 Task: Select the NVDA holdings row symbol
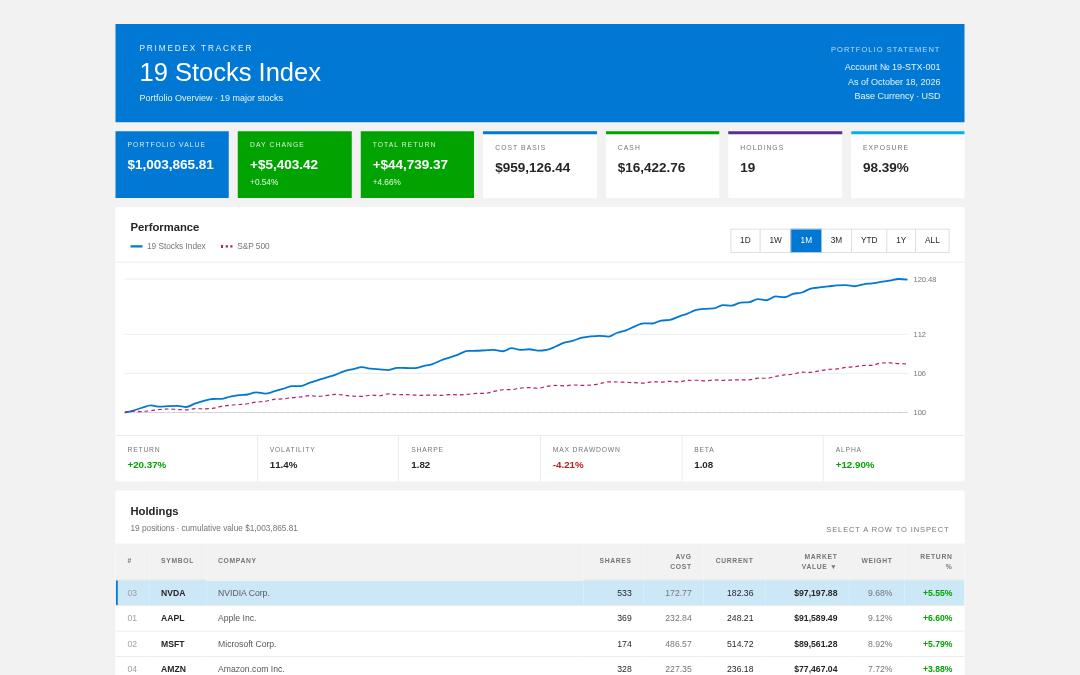click(x=173, y=593)
